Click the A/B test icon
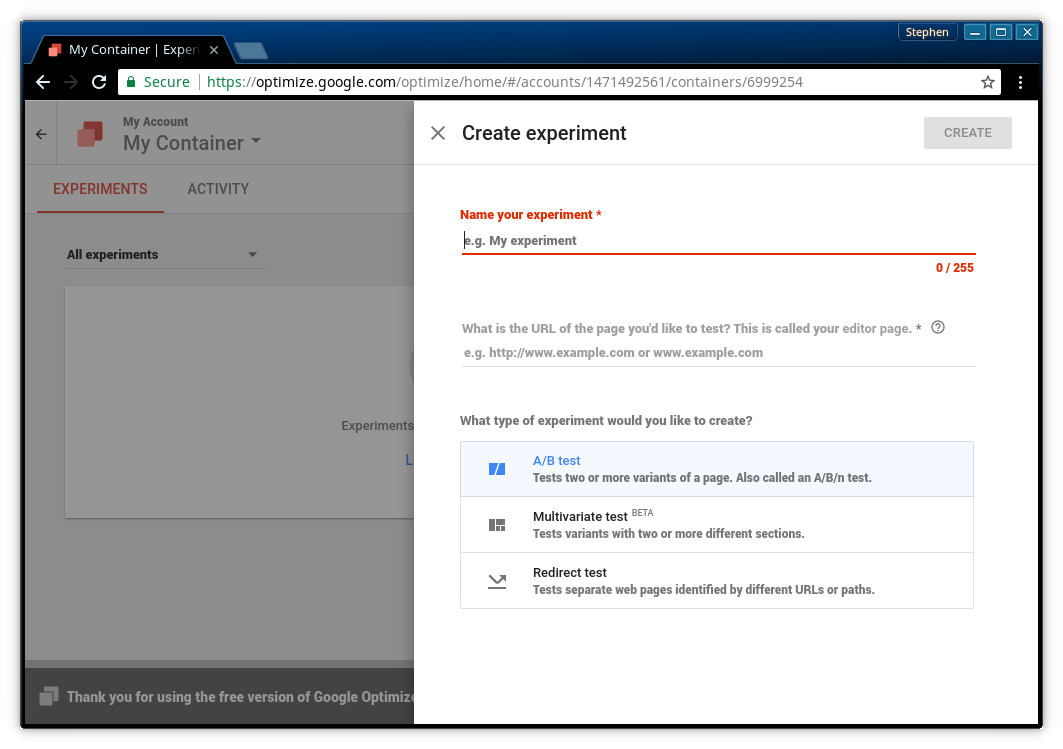Viewport: 1063px width, 749px height. (497, 469)
